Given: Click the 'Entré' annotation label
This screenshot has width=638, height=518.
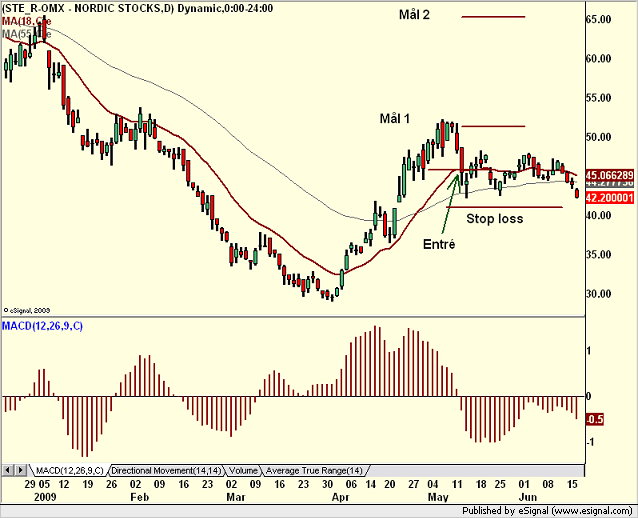Looking at the screenshot, I should (x=439, y=244).
